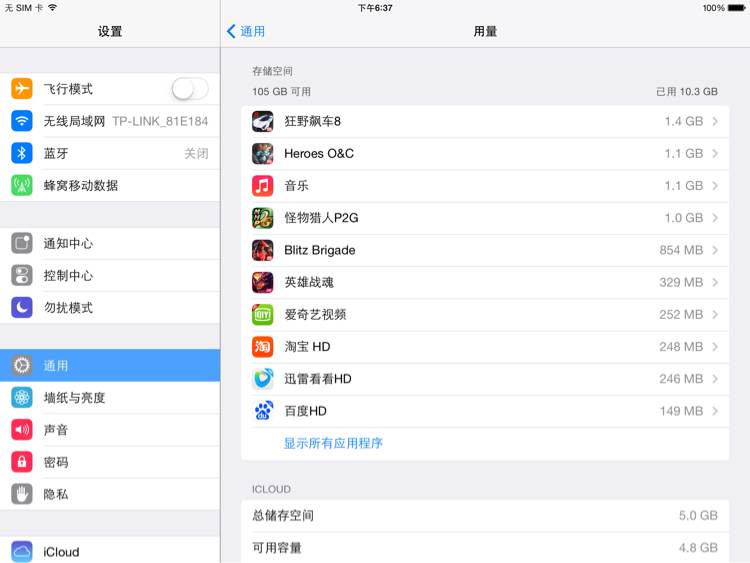Tap the status bar Wi-Fi signal icon
This screenshot has height=563, width=750.
[x=53, y=8]
